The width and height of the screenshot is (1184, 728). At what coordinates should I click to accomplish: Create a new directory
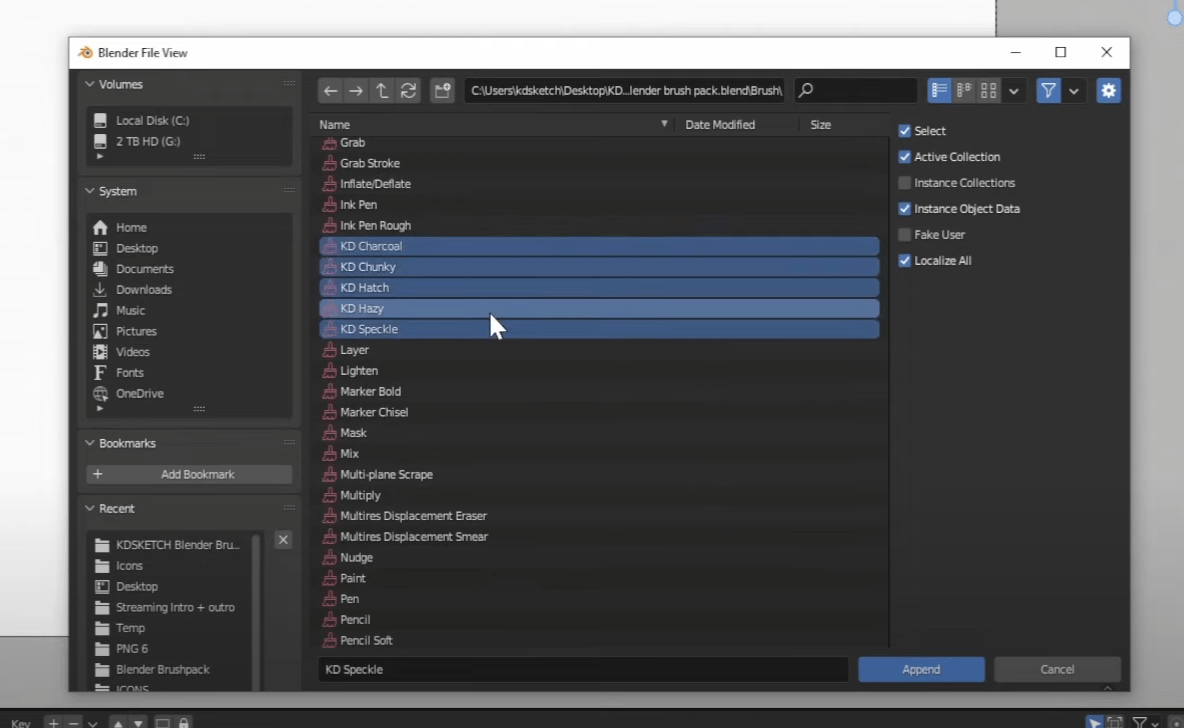pyautogui.click(x=442, y=91)
